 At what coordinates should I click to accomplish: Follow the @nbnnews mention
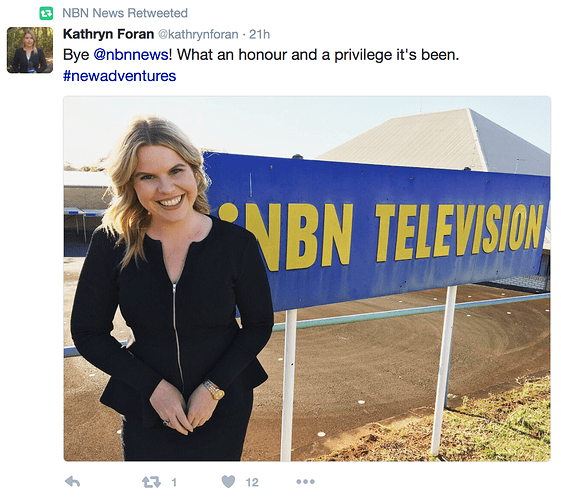tap(131, 55)
